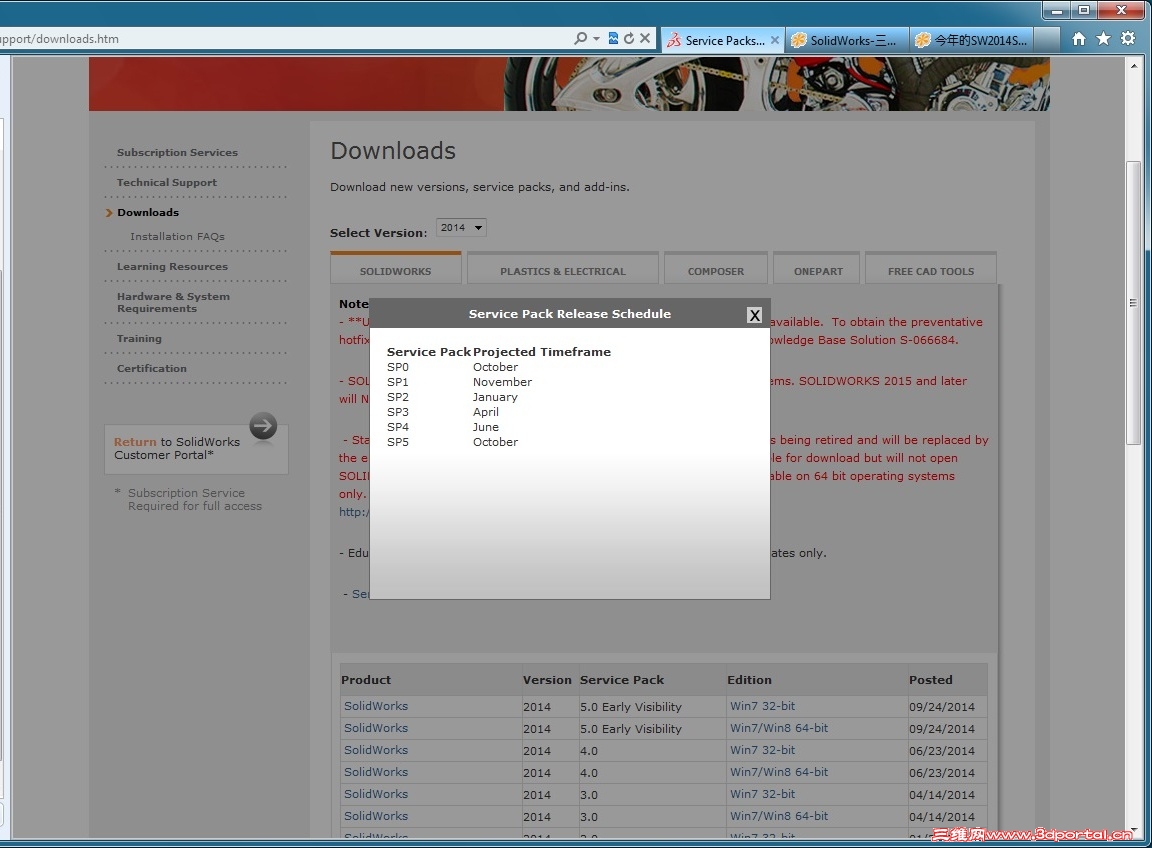Click the scrollbar up arrow
This screenshot has height=848, width=1152.
click(x=1133, y=65)
